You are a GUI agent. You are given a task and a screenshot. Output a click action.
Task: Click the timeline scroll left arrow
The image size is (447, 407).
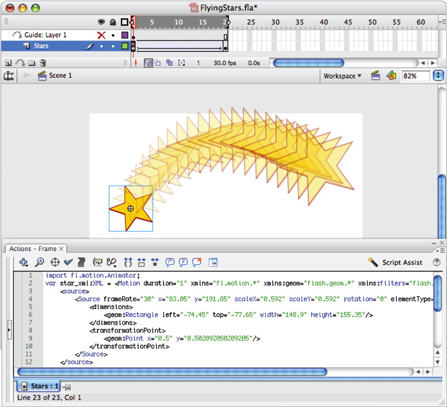(423, 63)
